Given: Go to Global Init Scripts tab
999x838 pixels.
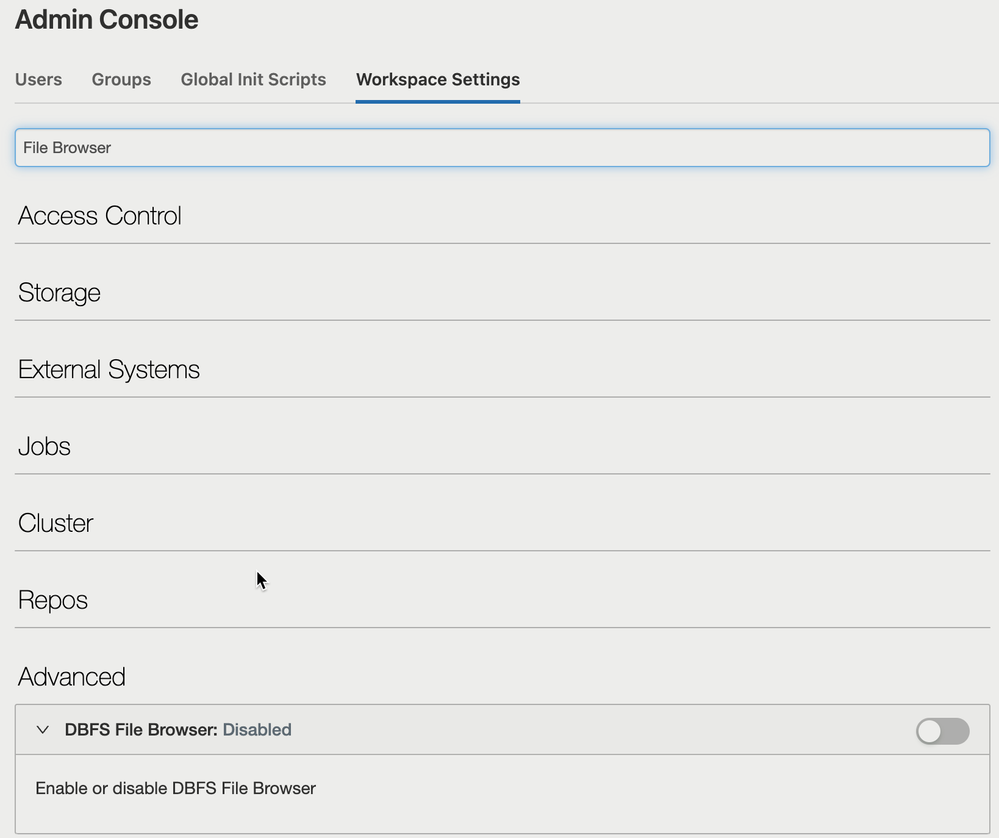Looking at the screenshot, I should tap(253, 79).
